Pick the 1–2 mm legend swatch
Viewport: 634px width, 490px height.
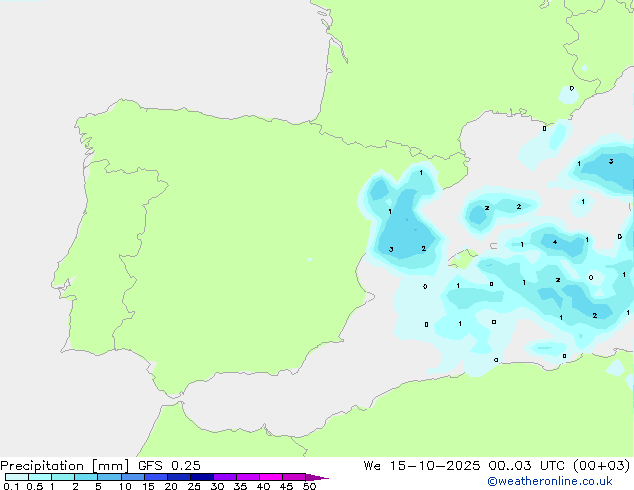(63, 477)
